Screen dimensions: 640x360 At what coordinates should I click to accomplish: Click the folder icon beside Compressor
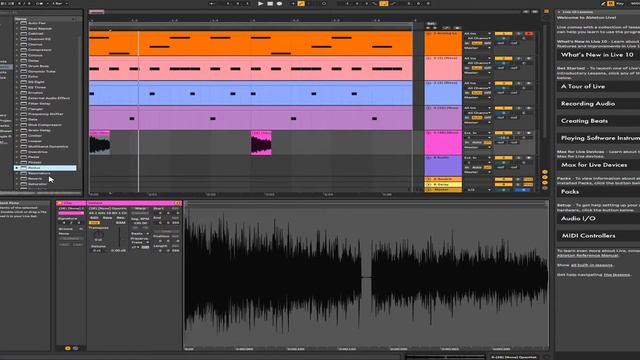24,50
